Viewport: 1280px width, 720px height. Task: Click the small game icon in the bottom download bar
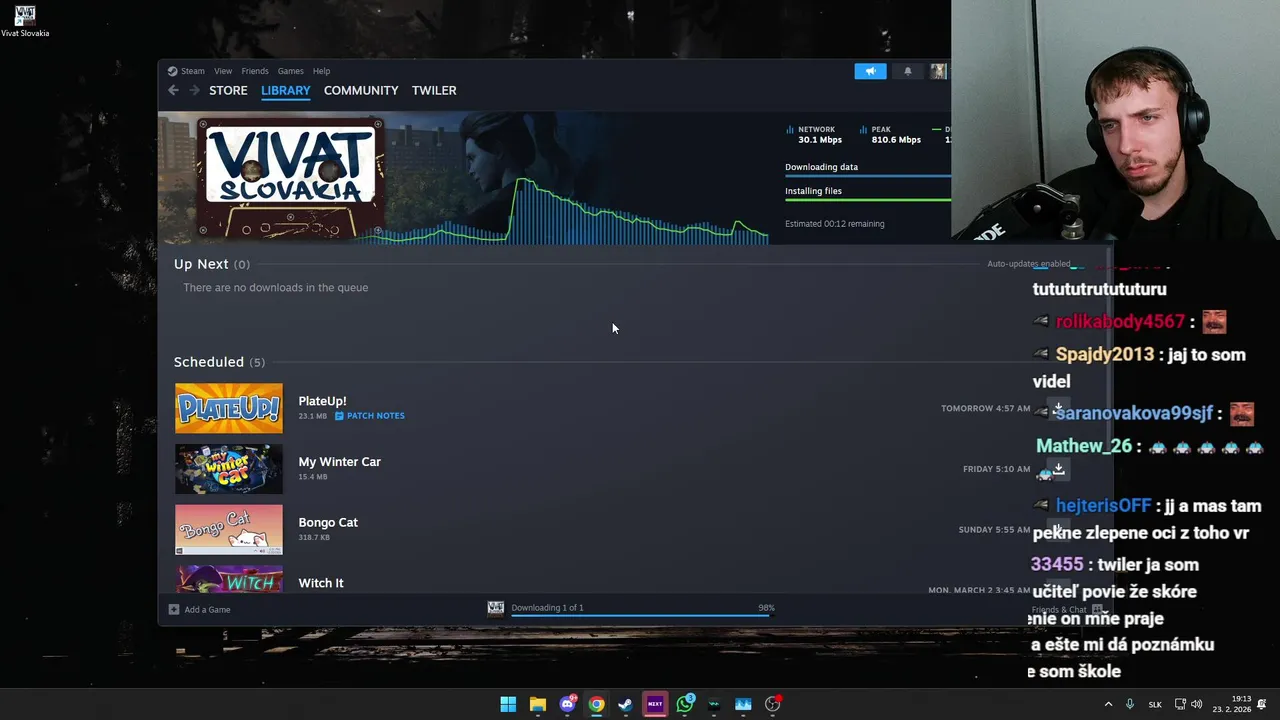pos(496,608)
